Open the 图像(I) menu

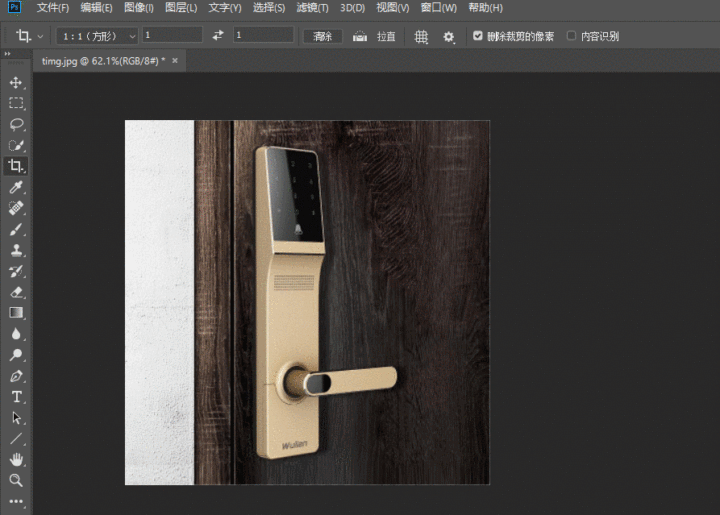(x=140, y=8)
